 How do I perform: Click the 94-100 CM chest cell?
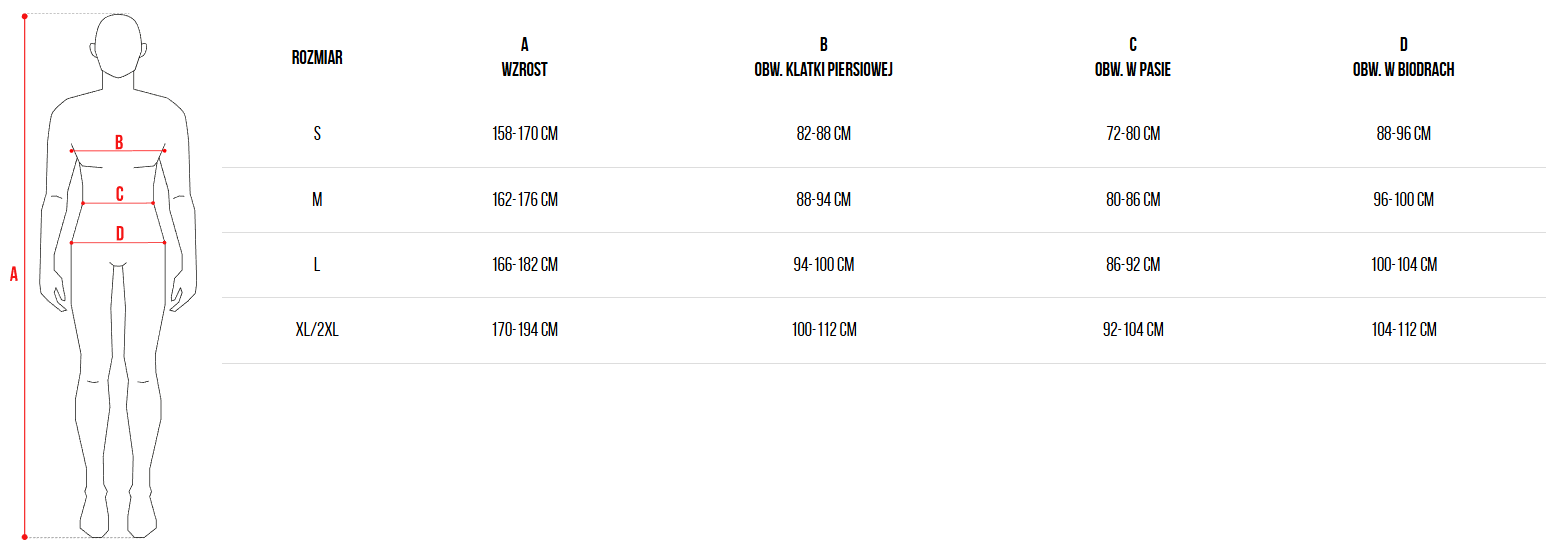click(823, 265)
